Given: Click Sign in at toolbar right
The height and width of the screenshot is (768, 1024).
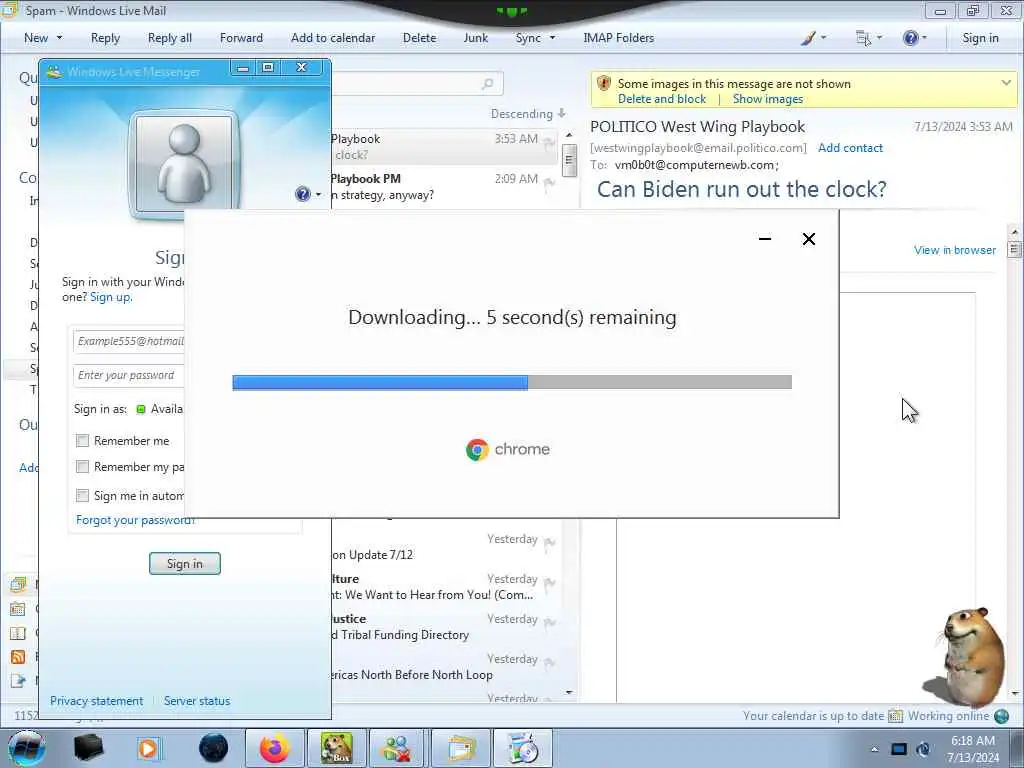Looking at the screenshot, I should tap(980, 38).
